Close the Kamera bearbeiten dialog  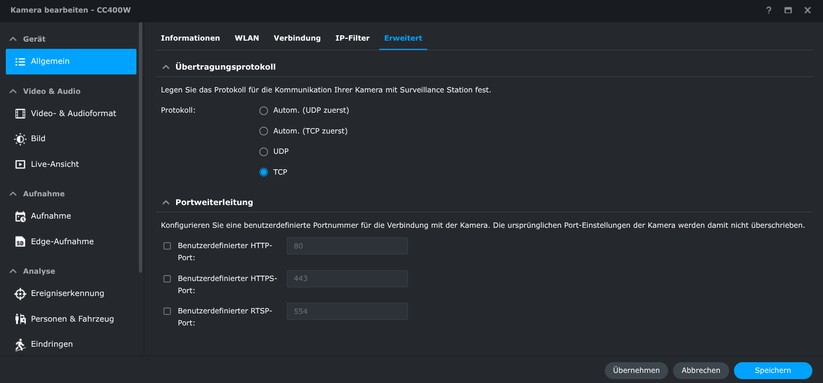pyautogui.click(x=807, y=10)
